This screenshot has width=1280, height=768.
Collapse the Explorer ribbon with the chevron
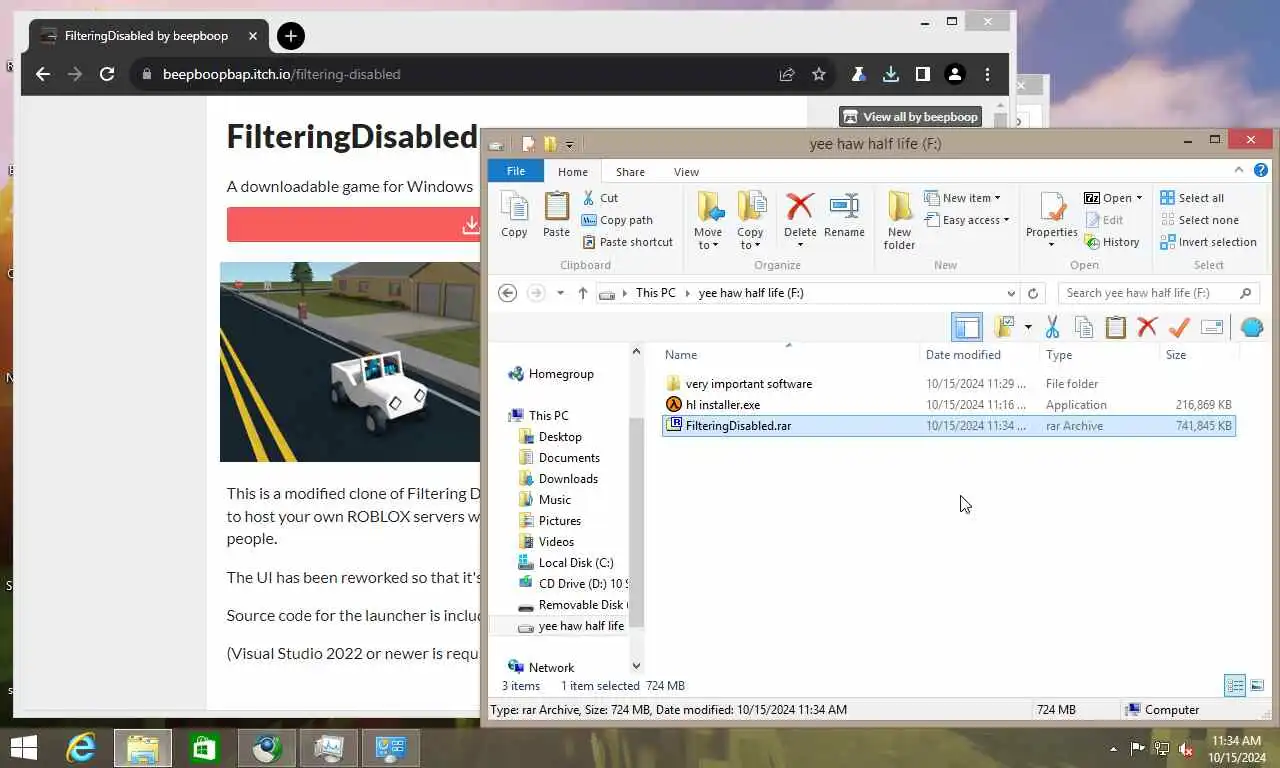click(x=1239, y=170)
